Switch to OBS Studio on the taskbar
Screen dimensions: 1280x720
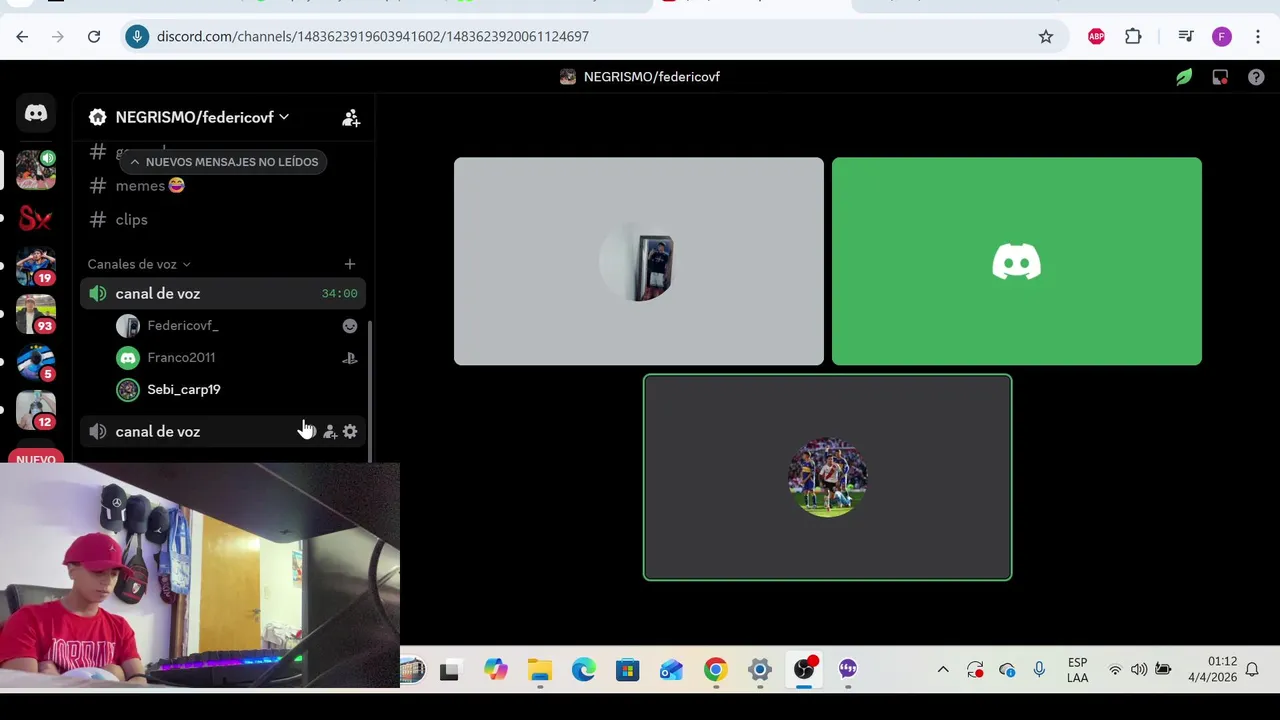804,670
